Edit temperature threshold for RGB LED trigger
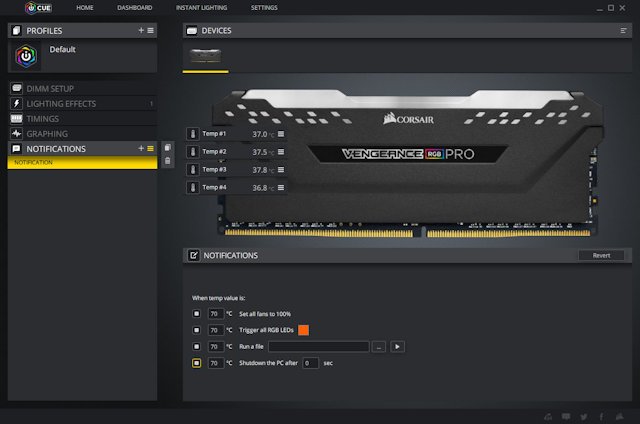Image resolution: width=640 pixels, height=424 pixels. [x=216, y=330]
